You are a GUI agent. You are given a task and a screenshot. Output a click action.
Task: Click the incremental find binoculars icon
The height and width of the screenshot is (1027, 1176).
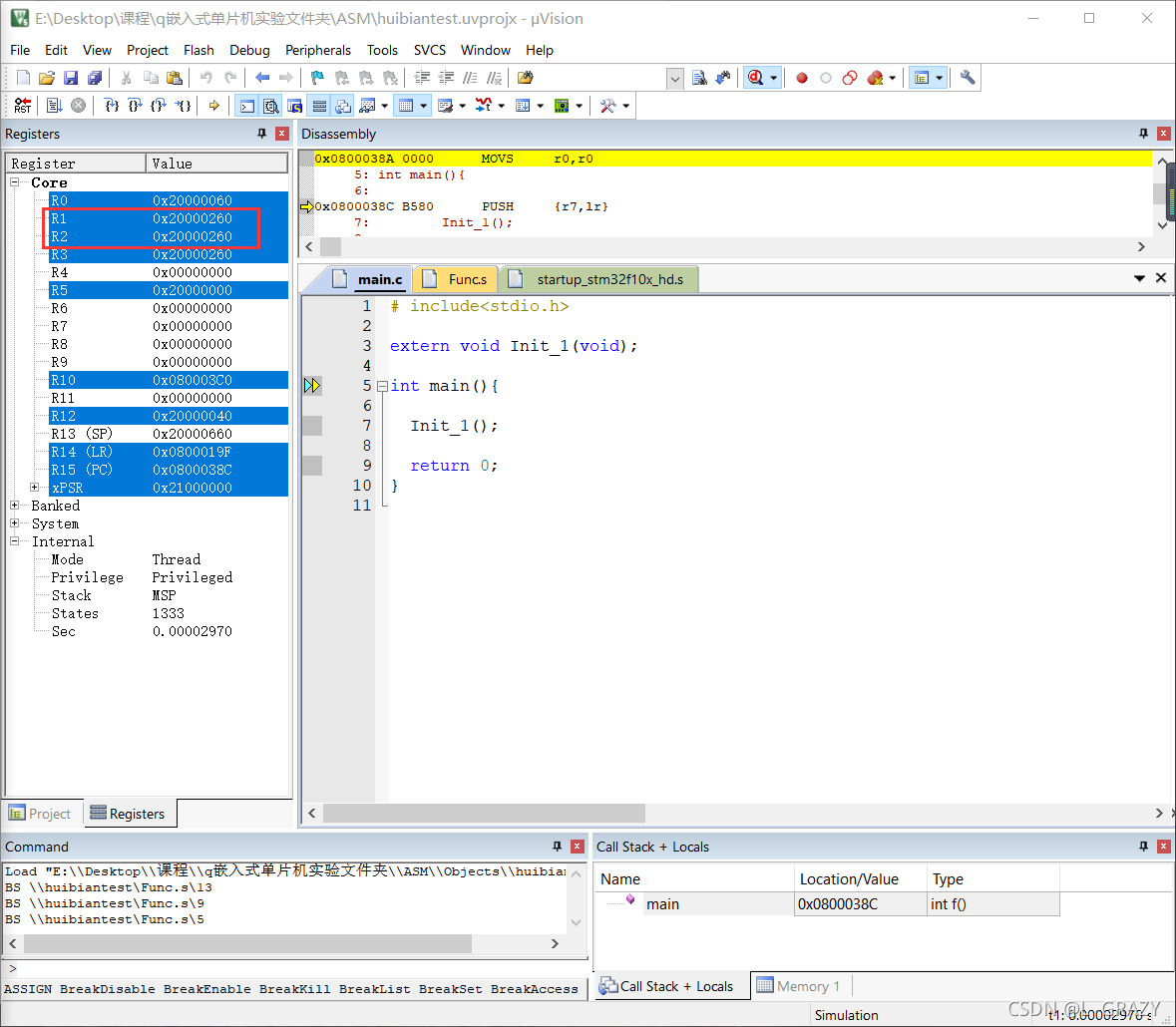(723, 77)
